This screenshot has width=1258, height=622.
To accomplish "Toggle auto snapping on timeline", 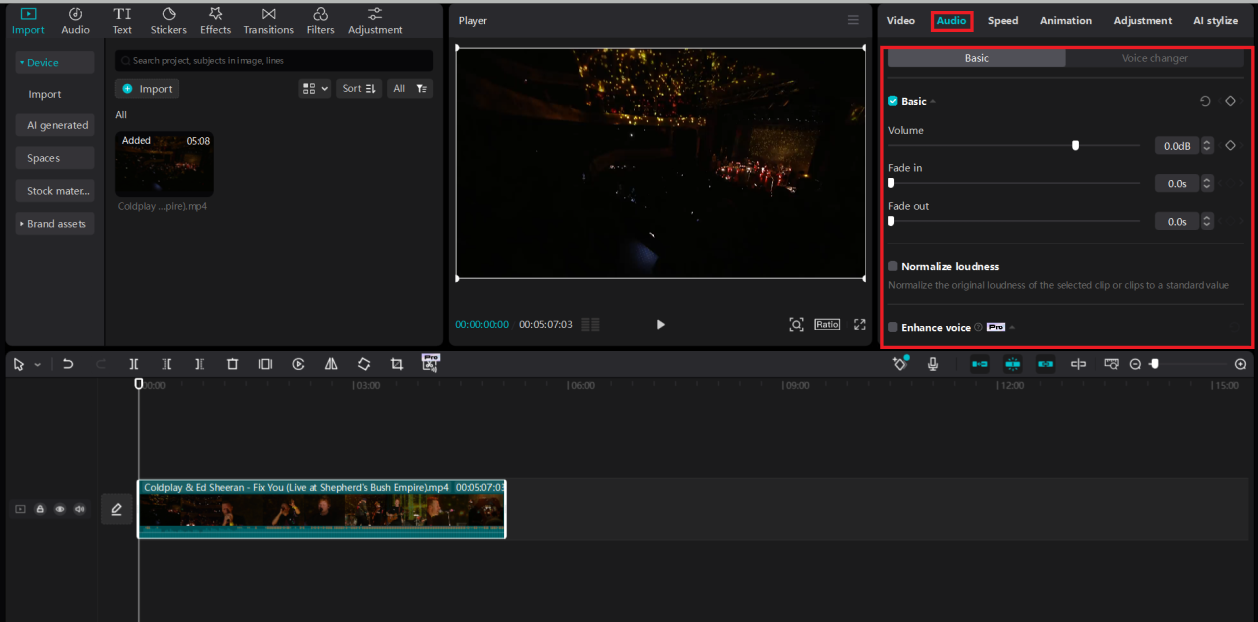I will [1013, 365].
